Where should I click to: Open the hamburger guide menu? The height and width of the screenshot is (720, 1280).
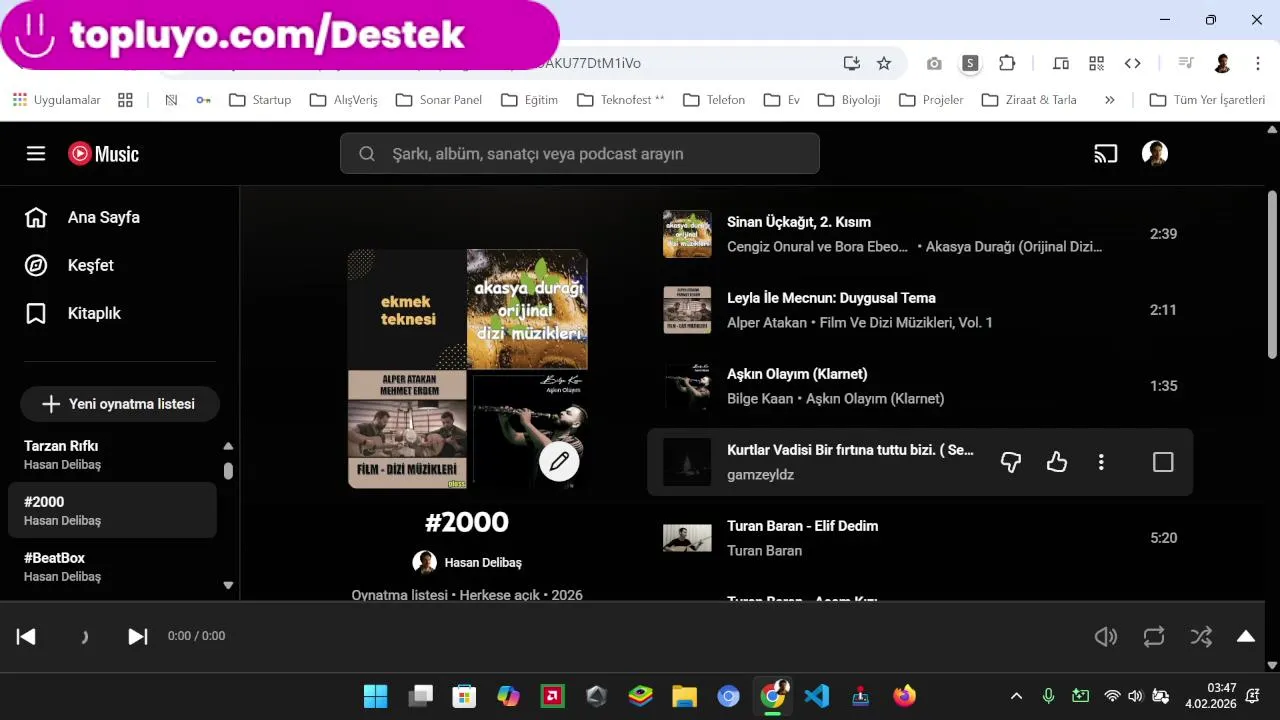click(x=36, y=153)
